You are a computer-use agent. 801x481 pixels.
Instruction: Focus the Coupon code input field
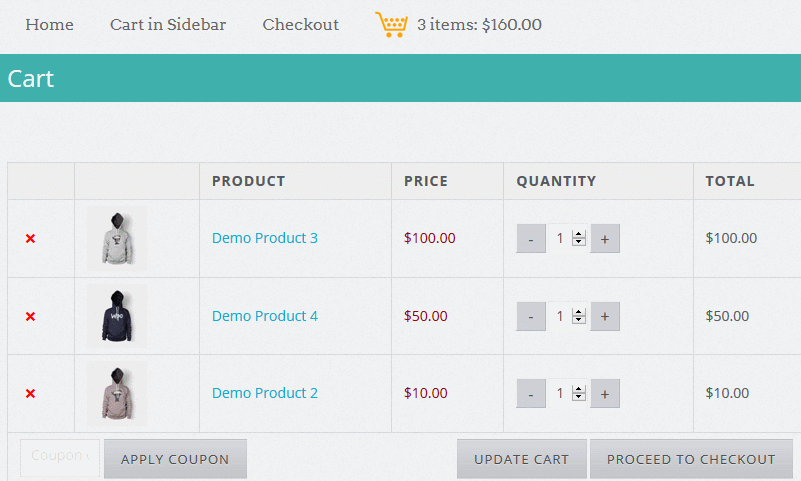[x=60, y=458]
